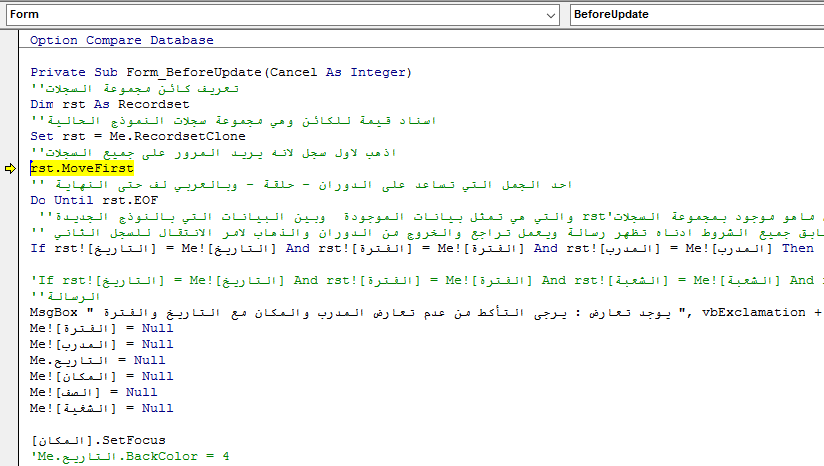This screenshot has width=824, height=466.
Task: Click the Me![الشعبة] = Null line
Action: (x=88, y=408)
